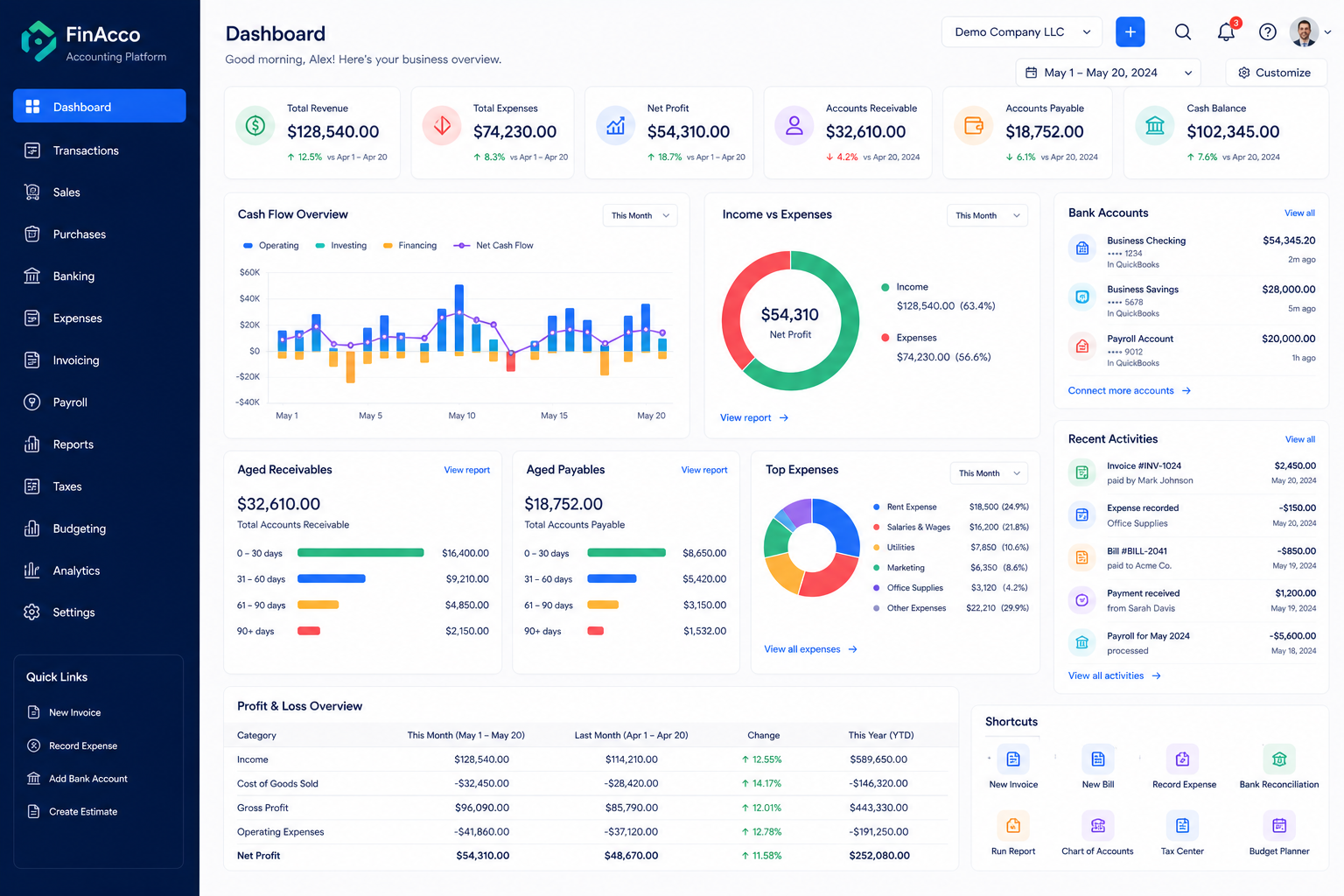Click the Payment received activity icon
The height and width of the screenshot is (896, 1344).
(1082, 600)
